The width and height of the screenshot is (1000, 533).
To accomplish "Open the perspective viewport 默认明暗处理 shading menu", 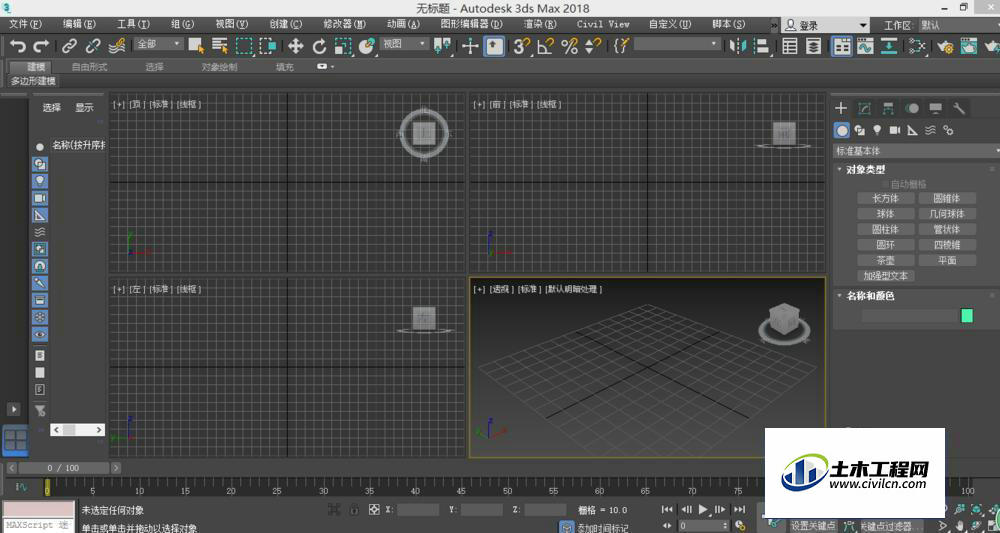I will pyautogui.click(x=574, y=289).
